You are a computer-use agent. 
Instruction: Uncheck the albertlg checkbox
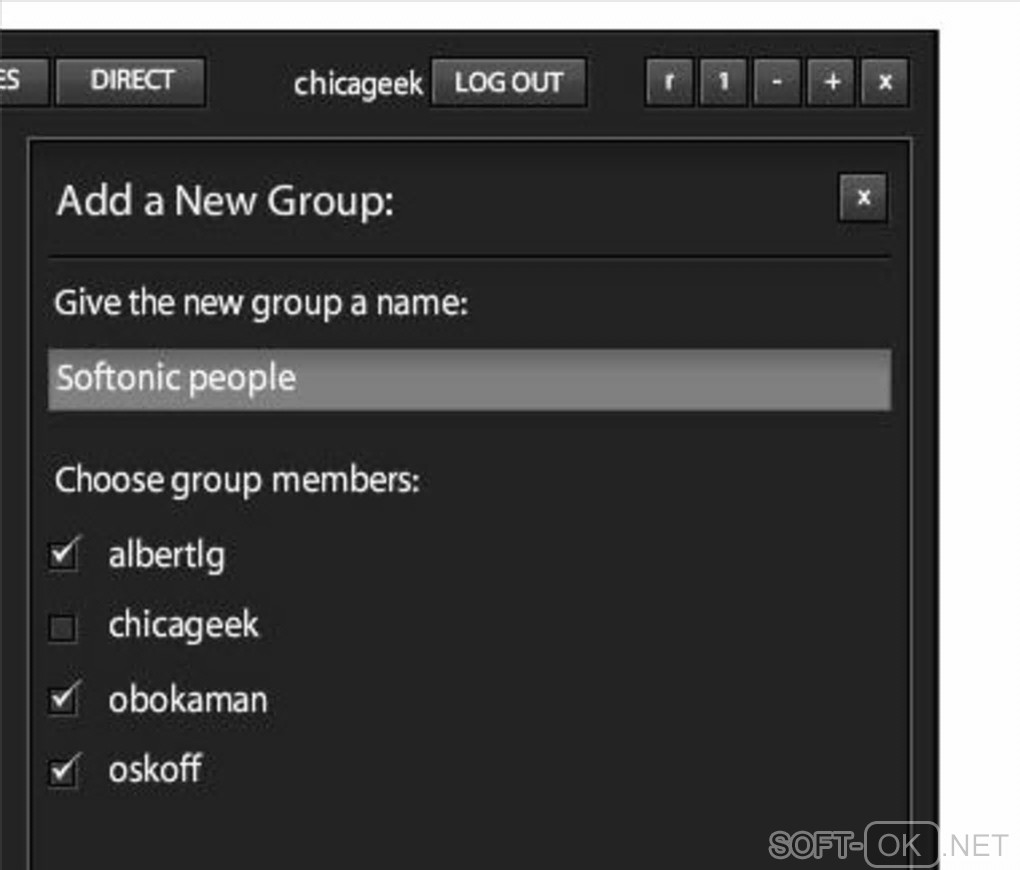[x=63, y=554]
